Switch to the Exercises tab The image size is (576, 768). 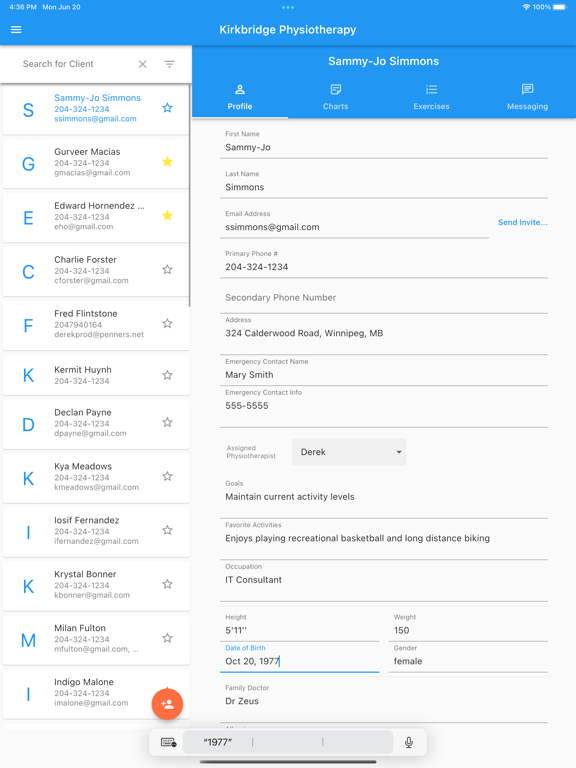(x=431, y=97)
